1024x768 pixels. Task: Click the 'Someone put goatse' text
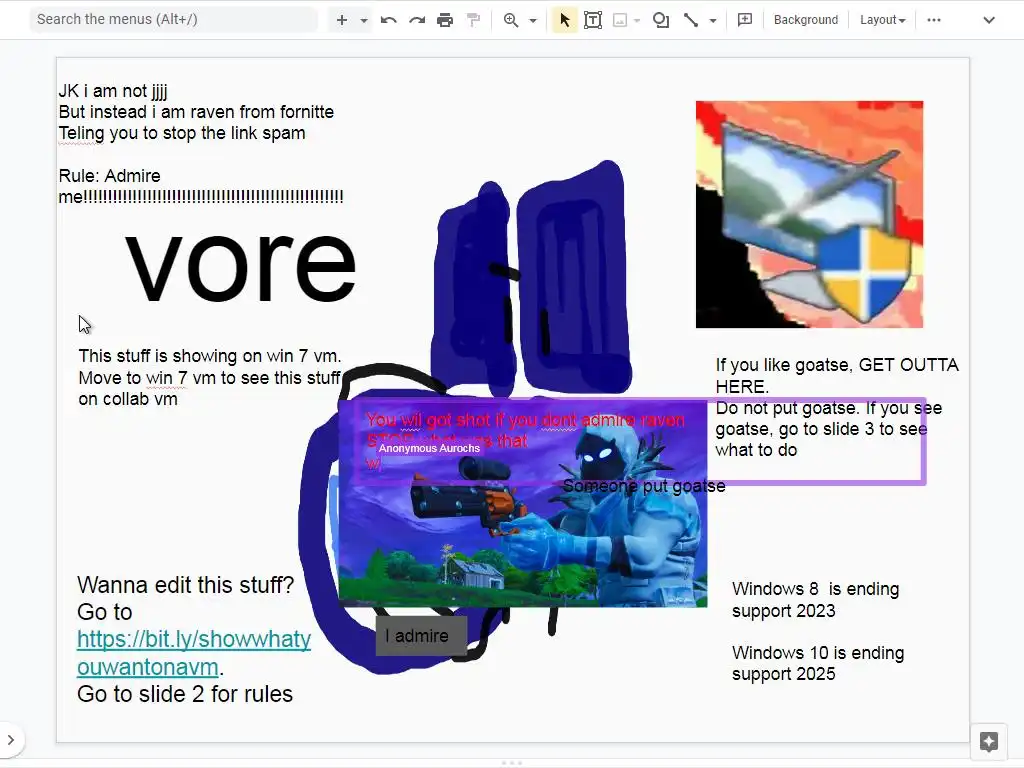644,486
